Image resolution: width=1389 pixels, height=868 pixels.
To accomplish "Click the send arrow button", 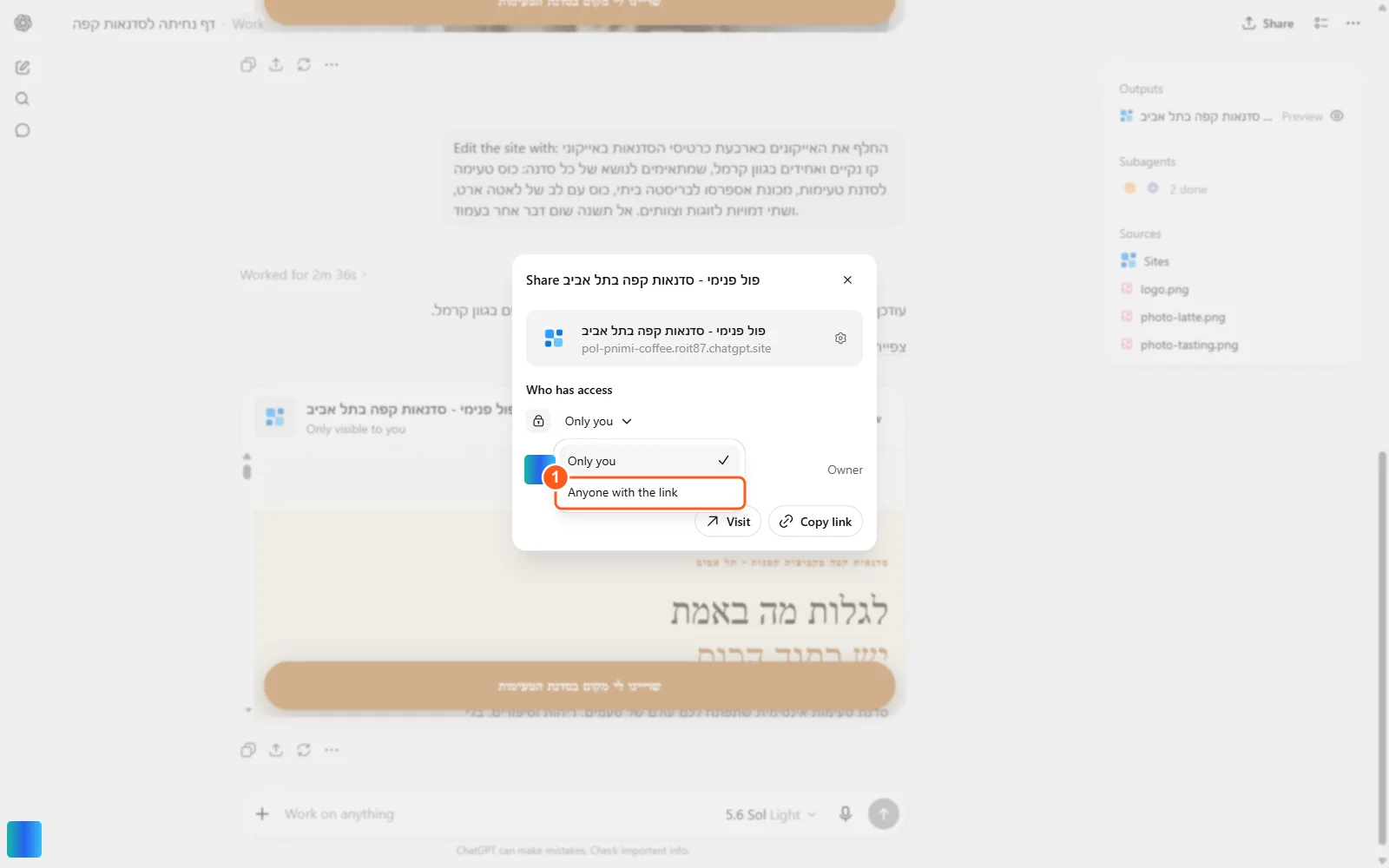I will (884, 814).
